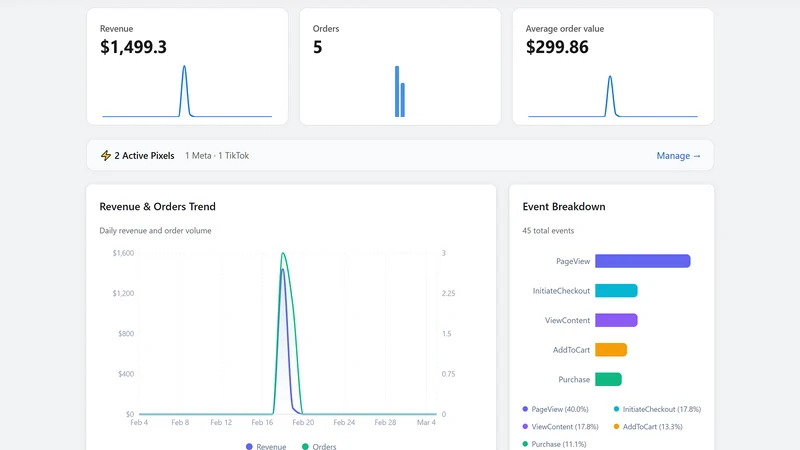Click the lightning bolt Active Pixels icon

[106, 156]
